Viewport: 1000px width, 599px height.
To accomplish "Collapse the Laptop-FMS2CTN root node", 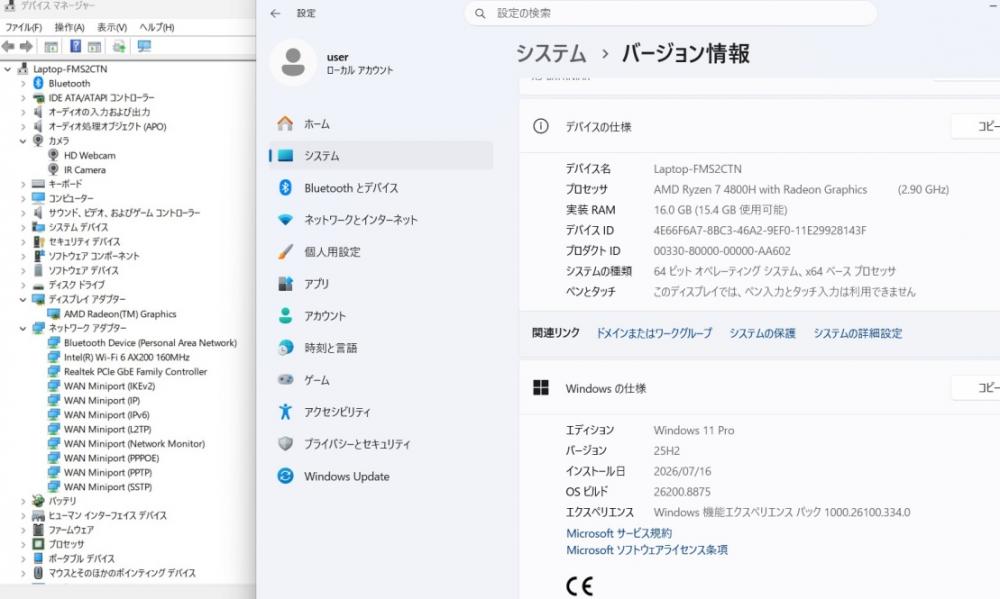I will tap(8, 69).
